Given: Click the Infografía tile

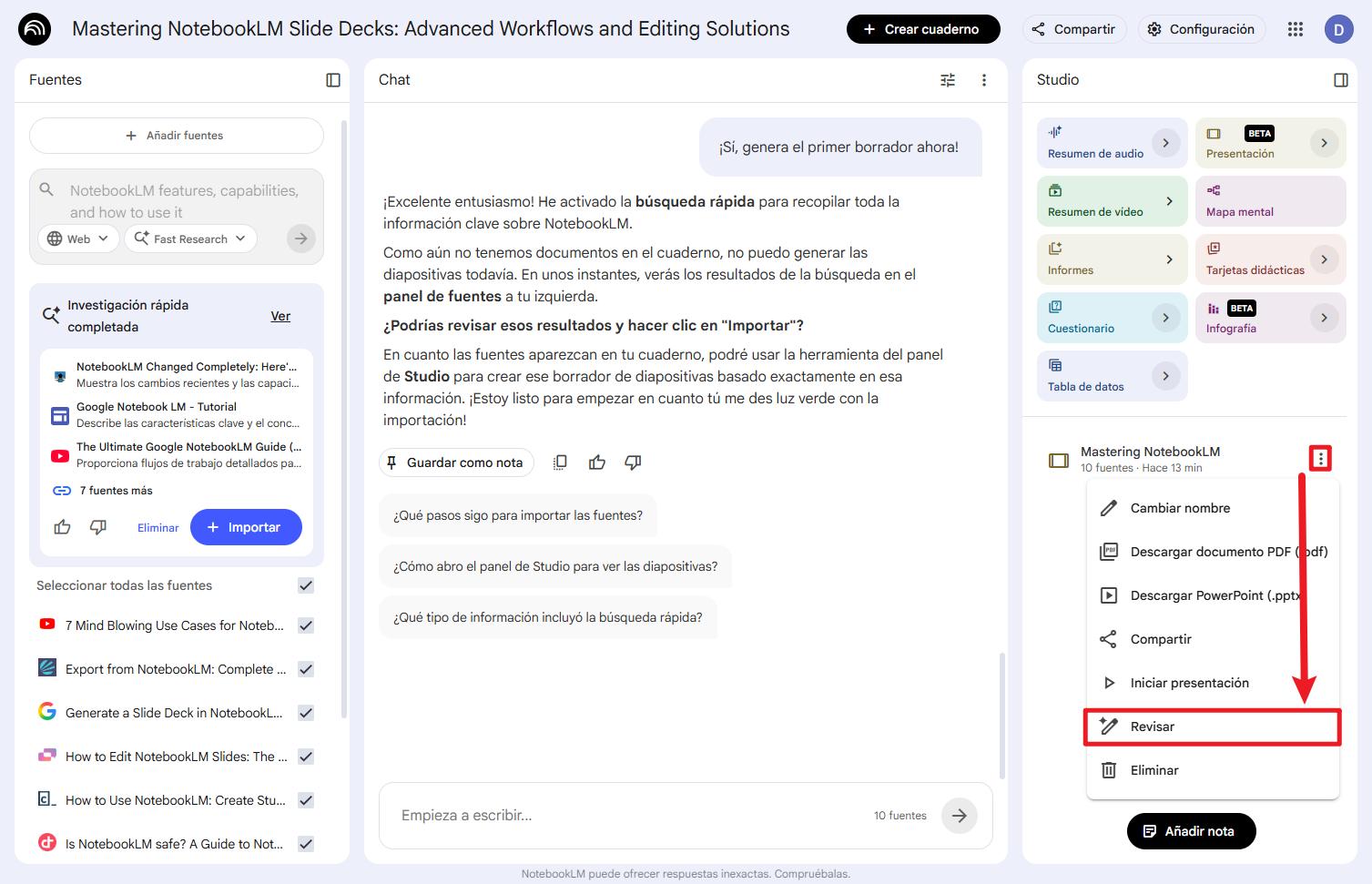Looking at the screenshot, I should (1271, 318).
